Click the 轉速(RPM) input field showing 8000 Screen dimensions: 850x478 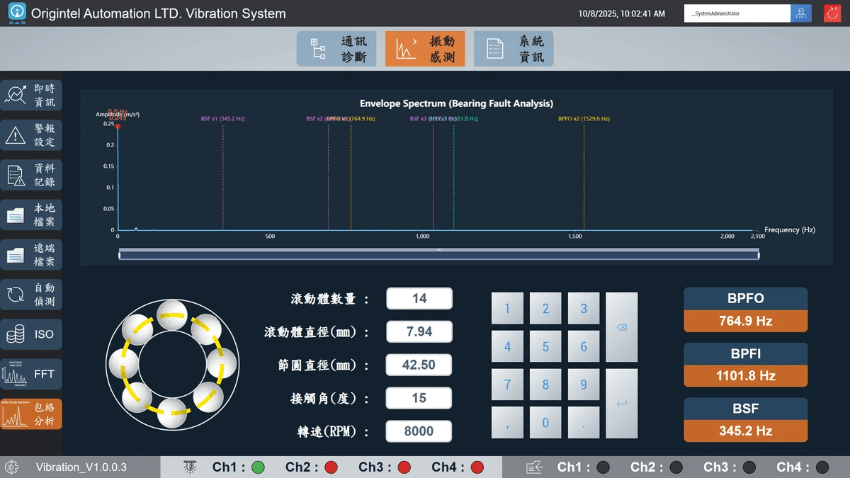coord(418,431)
